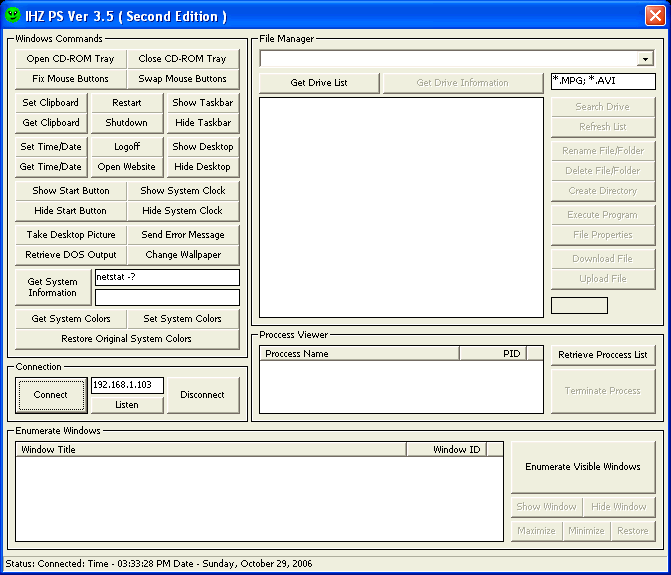Click Swap Mouse Buttons
Screen dimensions: 671x575
tap(183, 79)
